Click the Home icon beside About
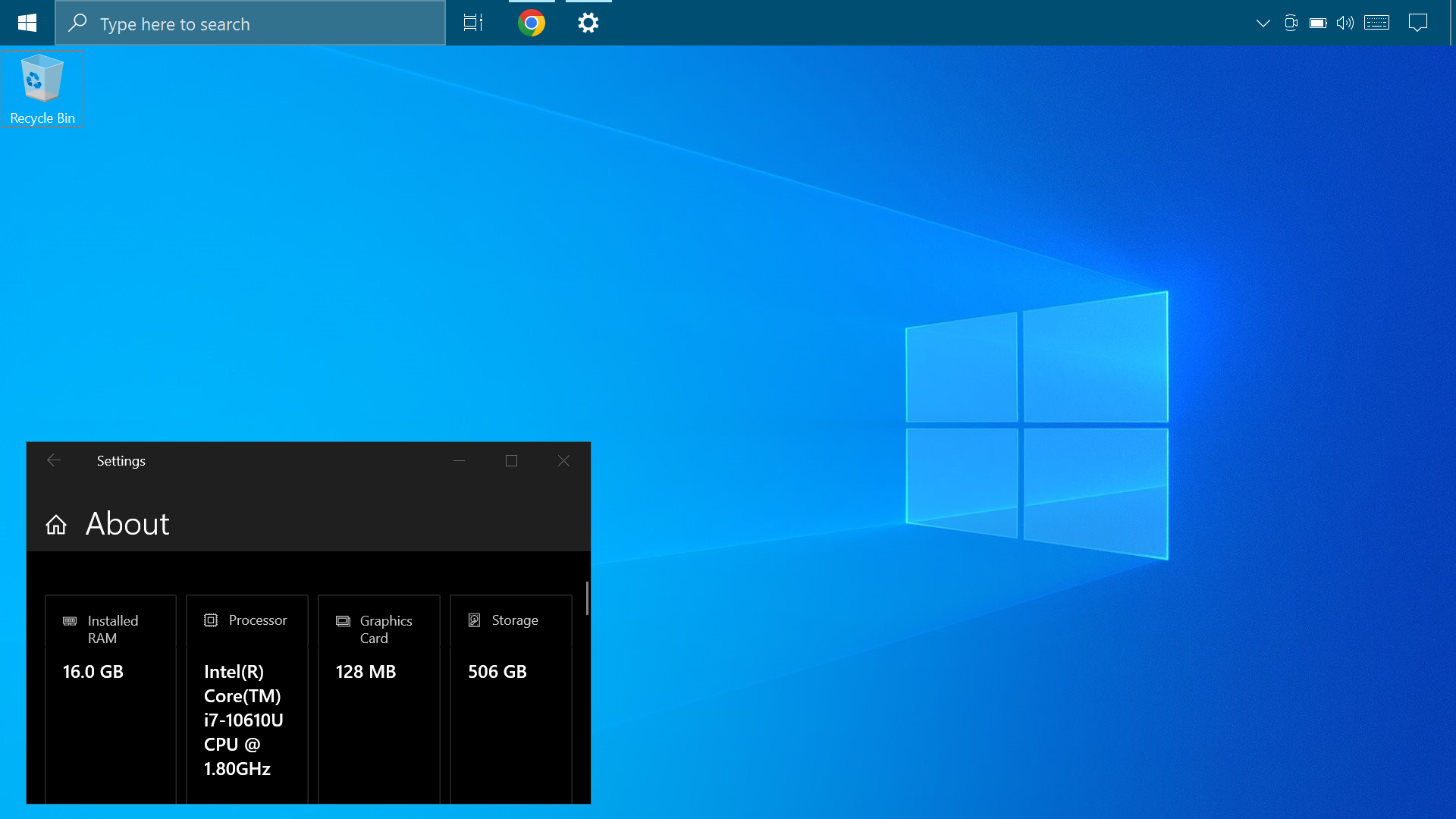Viewport: 1456px width, 819px height. pos(56,525)
